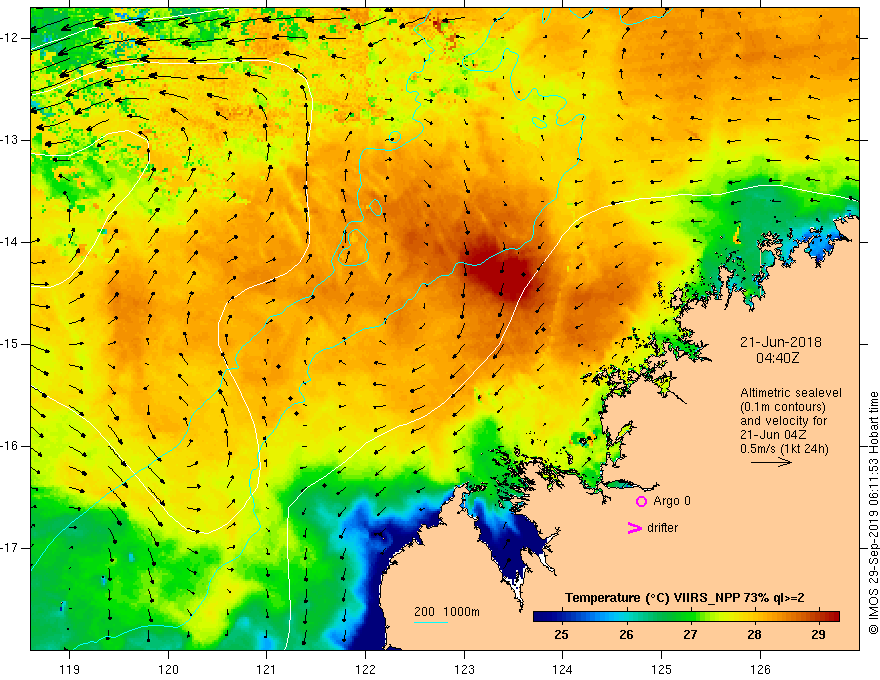Screen dimensions: 880x680
Task: Click the latitude axis label -17
Action: point(10,548)
